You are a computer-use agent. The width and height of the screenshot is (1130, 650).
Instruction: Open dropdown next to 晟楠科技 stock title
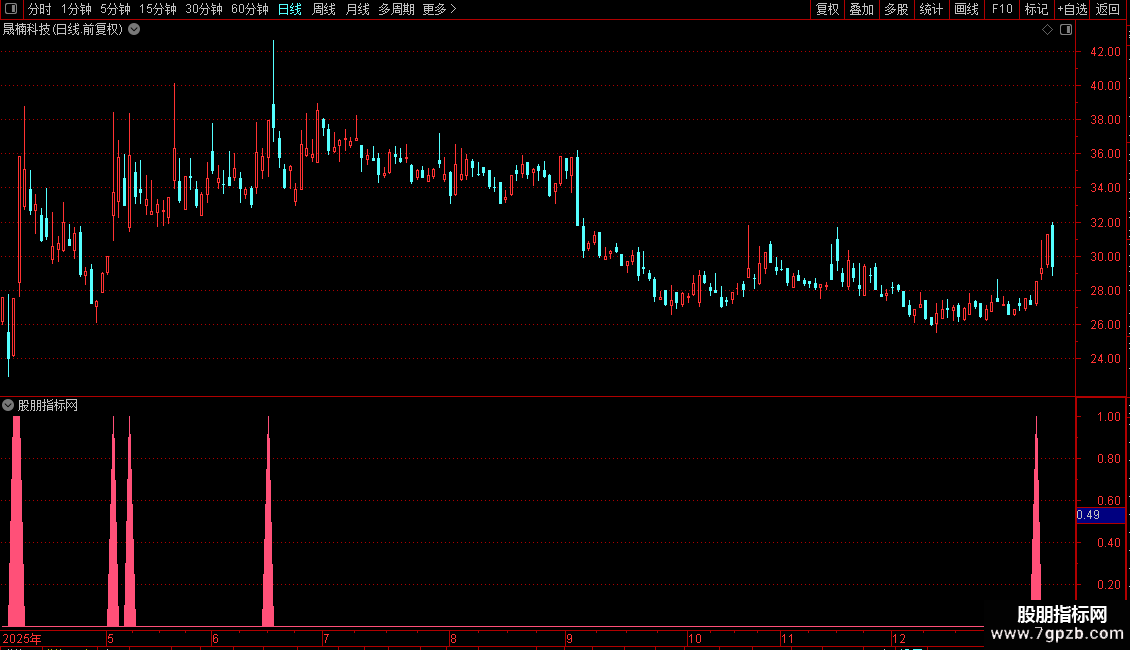[134, 30]
